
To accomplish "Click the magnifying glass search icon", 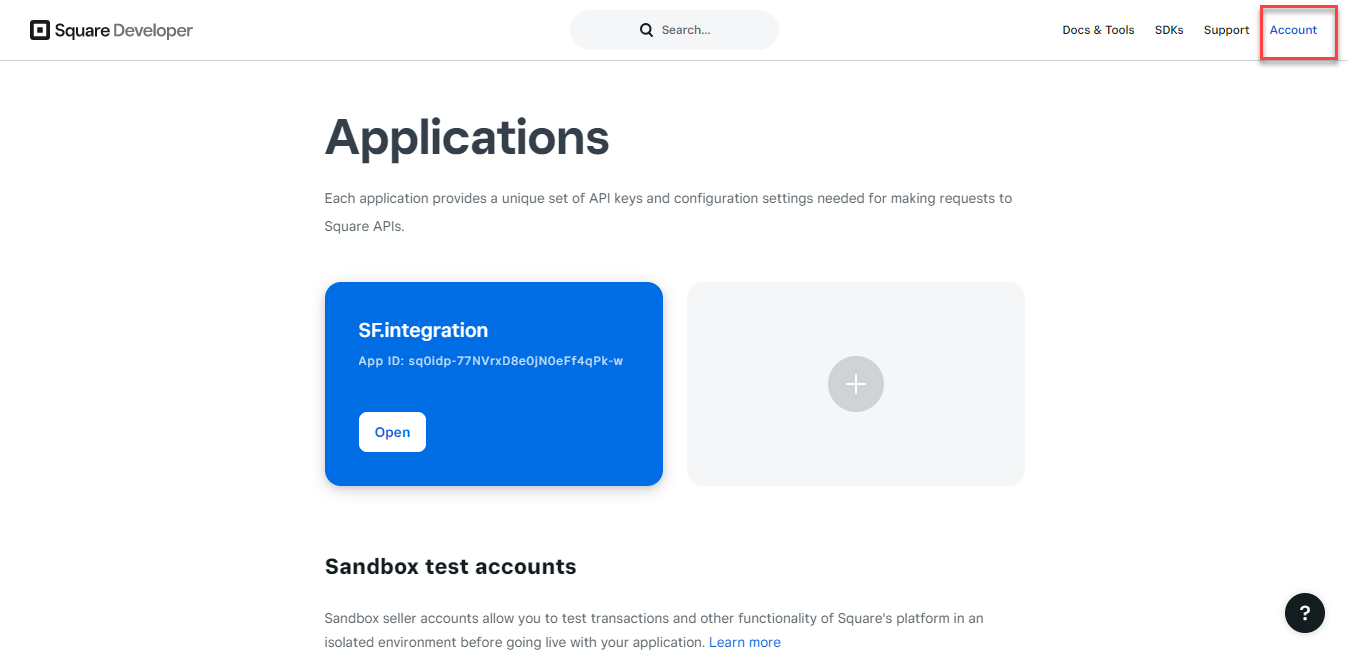I will (647, 30).
